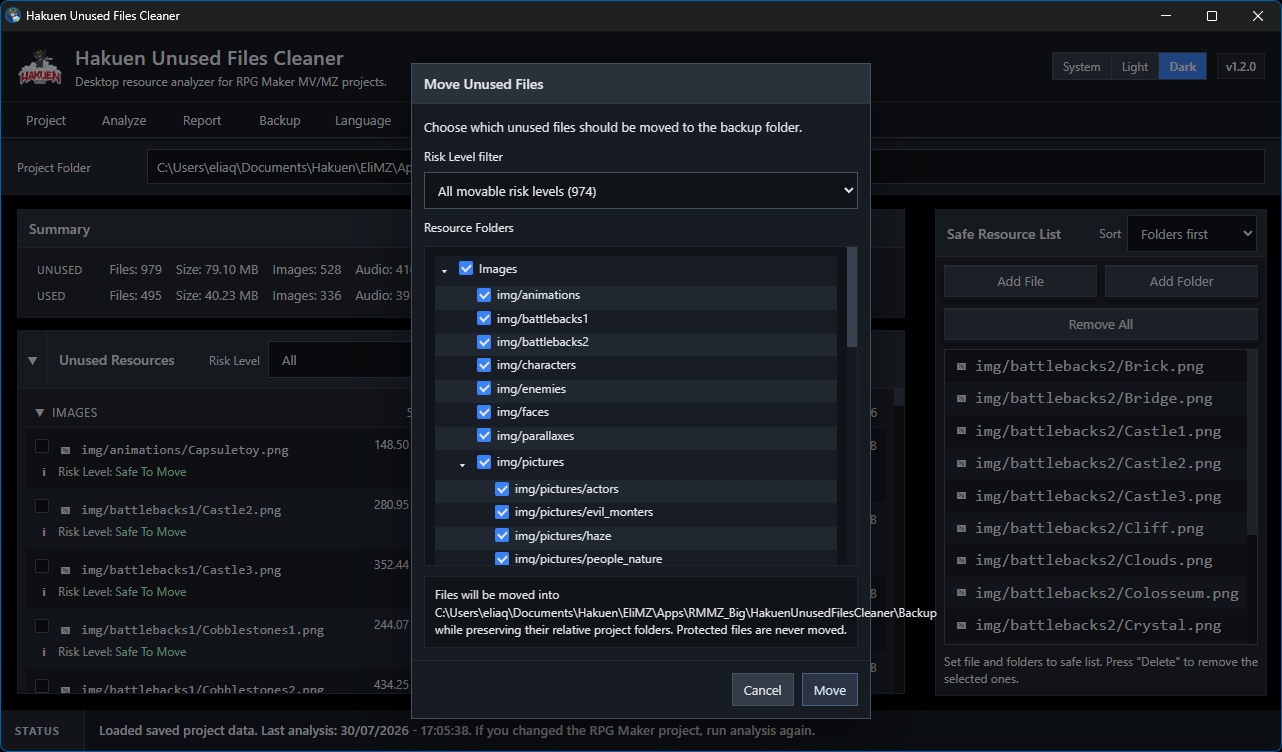
Task: Click the image icon beside Clouds.png
Action: (961, 560)
